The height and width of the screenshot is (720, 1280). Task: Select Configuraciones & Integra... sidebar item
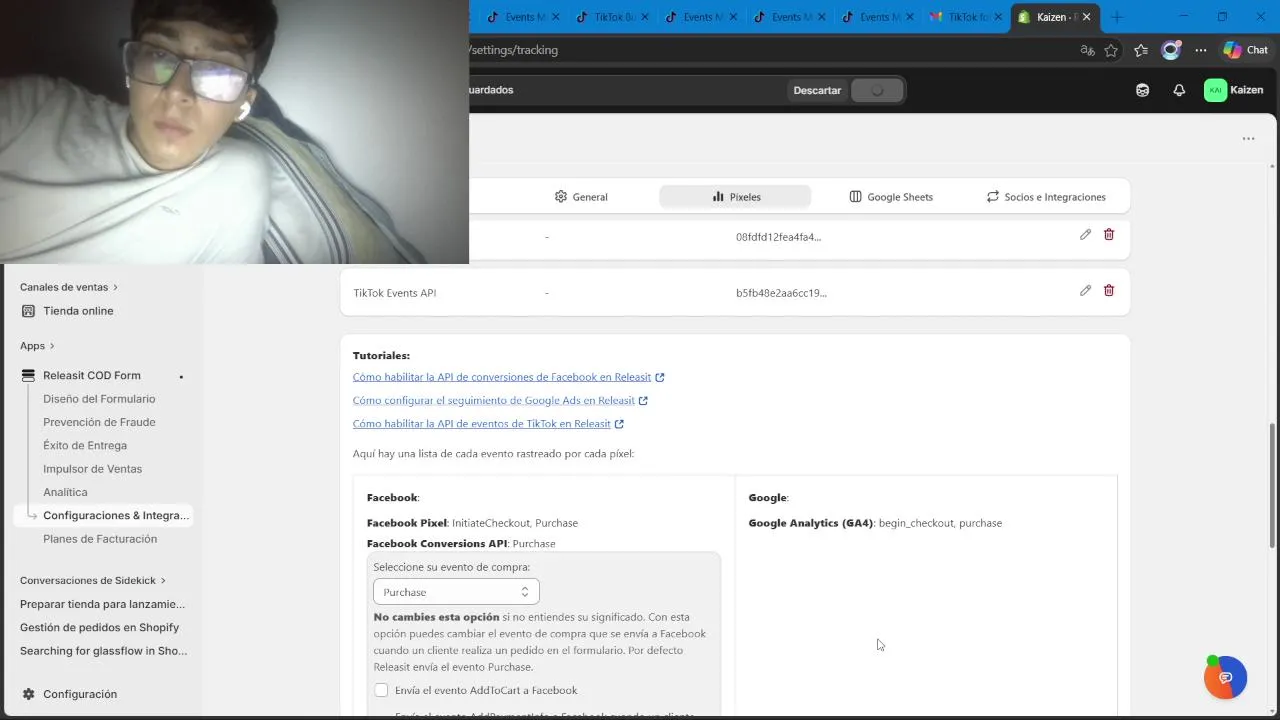tap(102, 516)
